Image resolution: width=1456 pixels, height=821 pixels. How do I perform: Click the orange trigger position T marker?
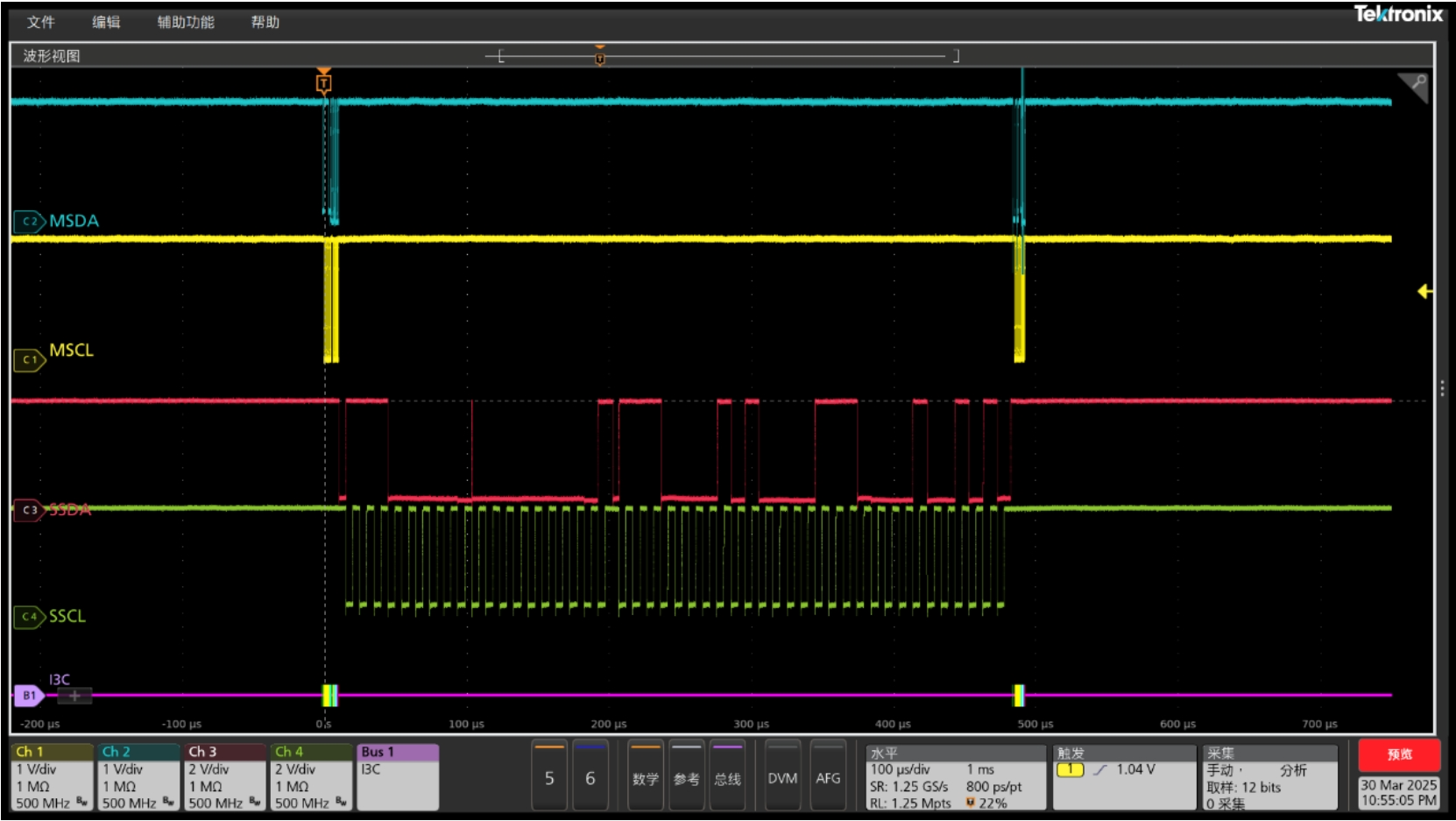point(324,83)
